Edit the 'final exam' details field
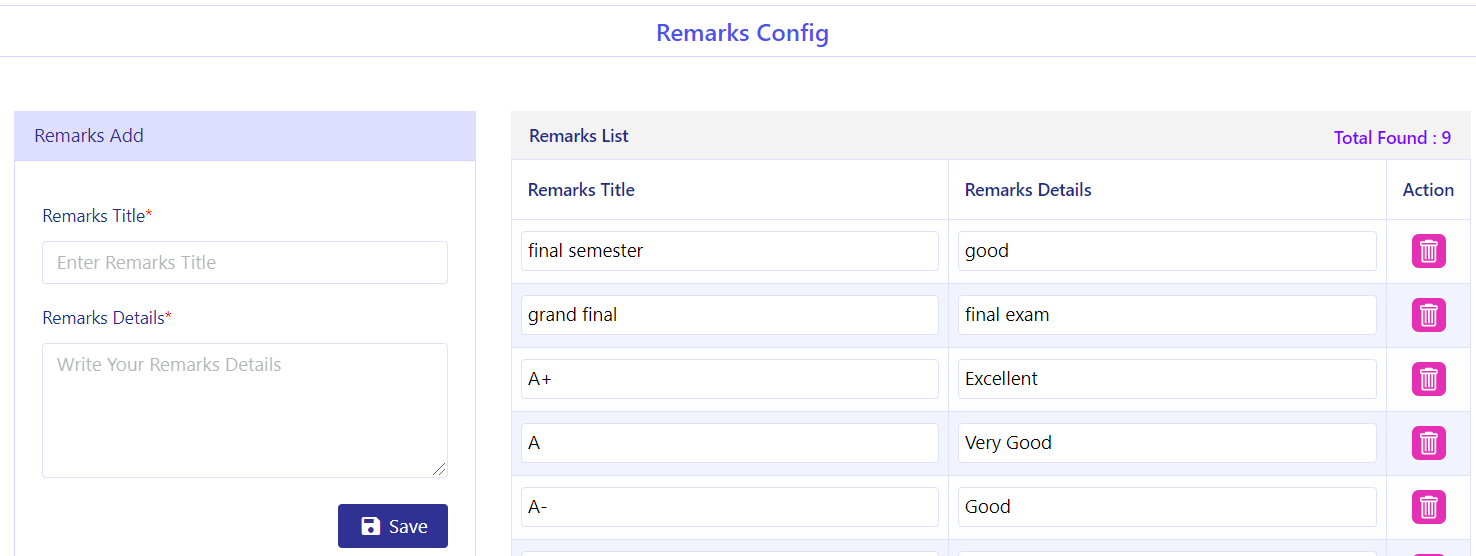Image resolution: width=1476 pixels, height=556 pixels. pos(1167,315)
